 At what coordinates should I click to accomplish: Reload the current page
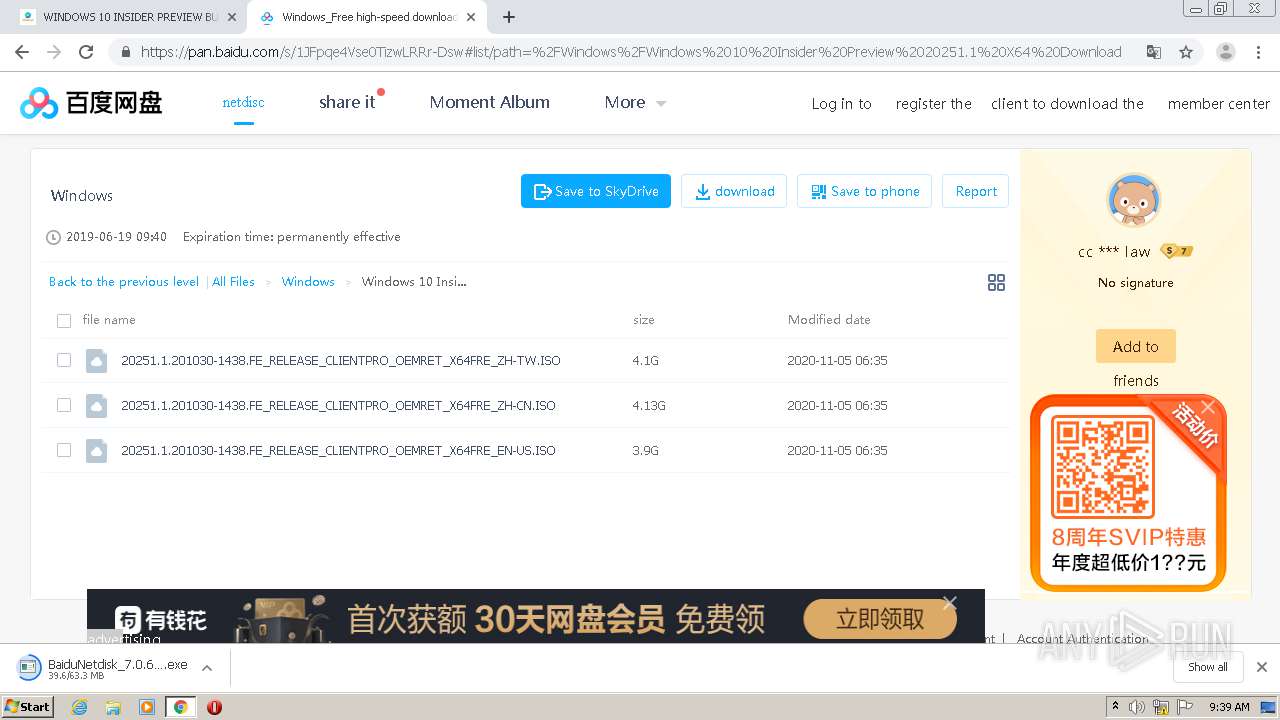pos(86,52)
